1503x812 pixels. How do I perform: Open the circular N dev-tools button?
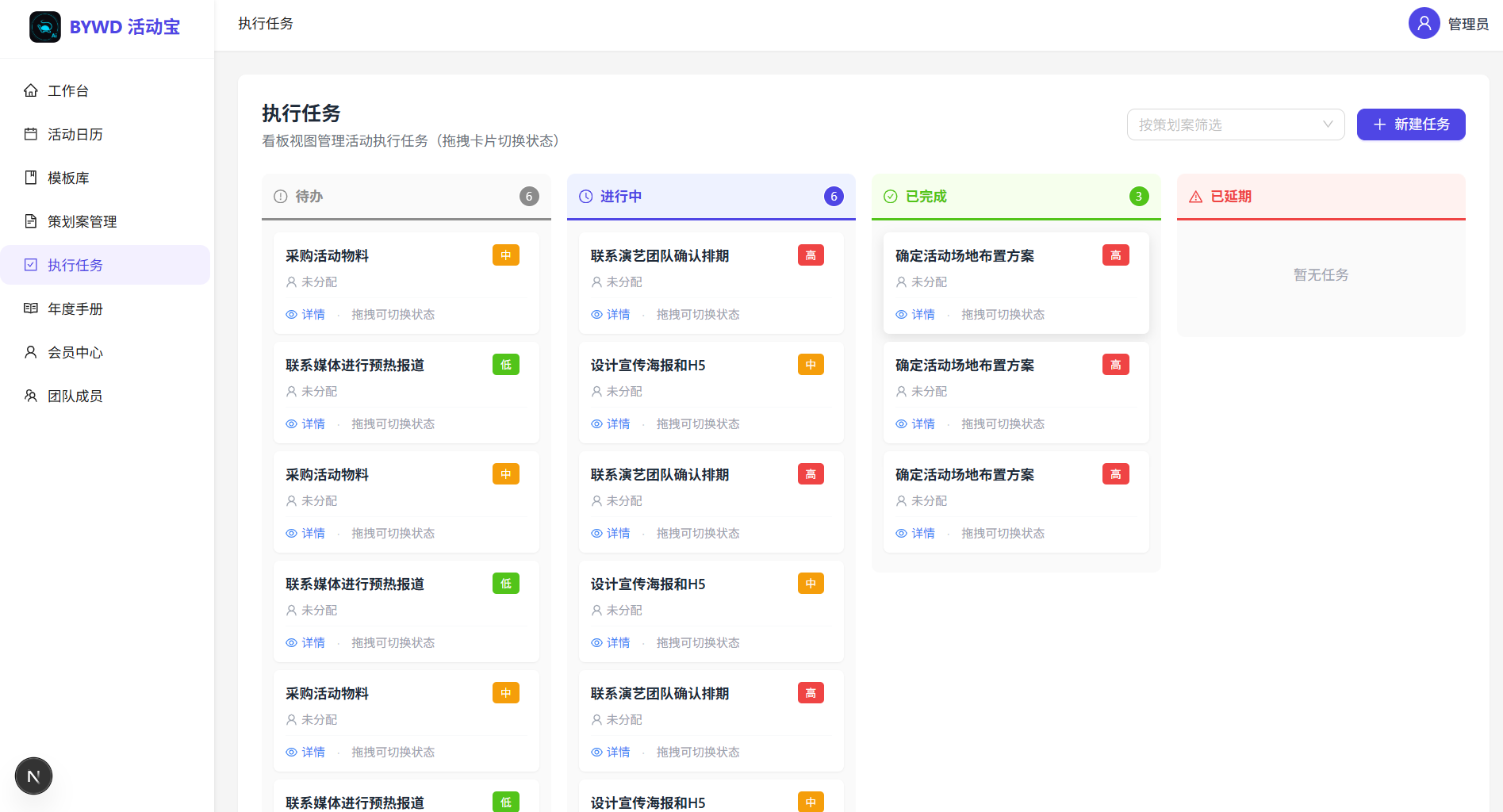point(33,776)
